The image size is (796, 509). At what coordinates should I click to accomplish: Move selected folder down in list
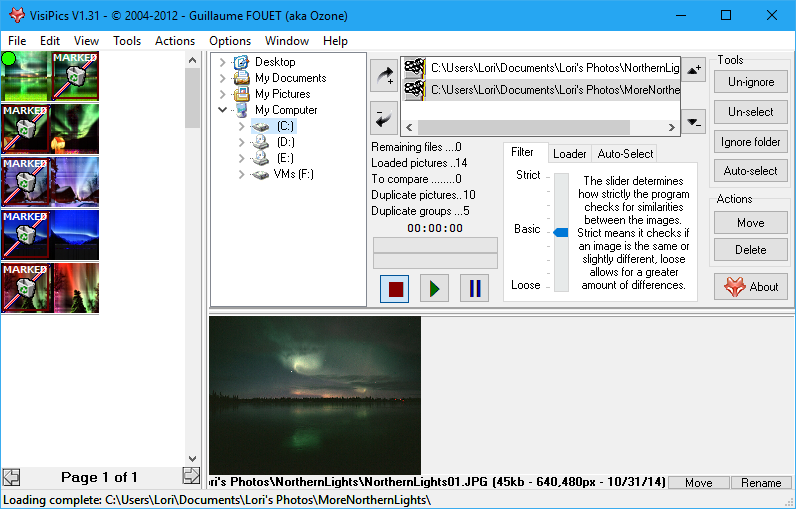click(x=696, y=123)
